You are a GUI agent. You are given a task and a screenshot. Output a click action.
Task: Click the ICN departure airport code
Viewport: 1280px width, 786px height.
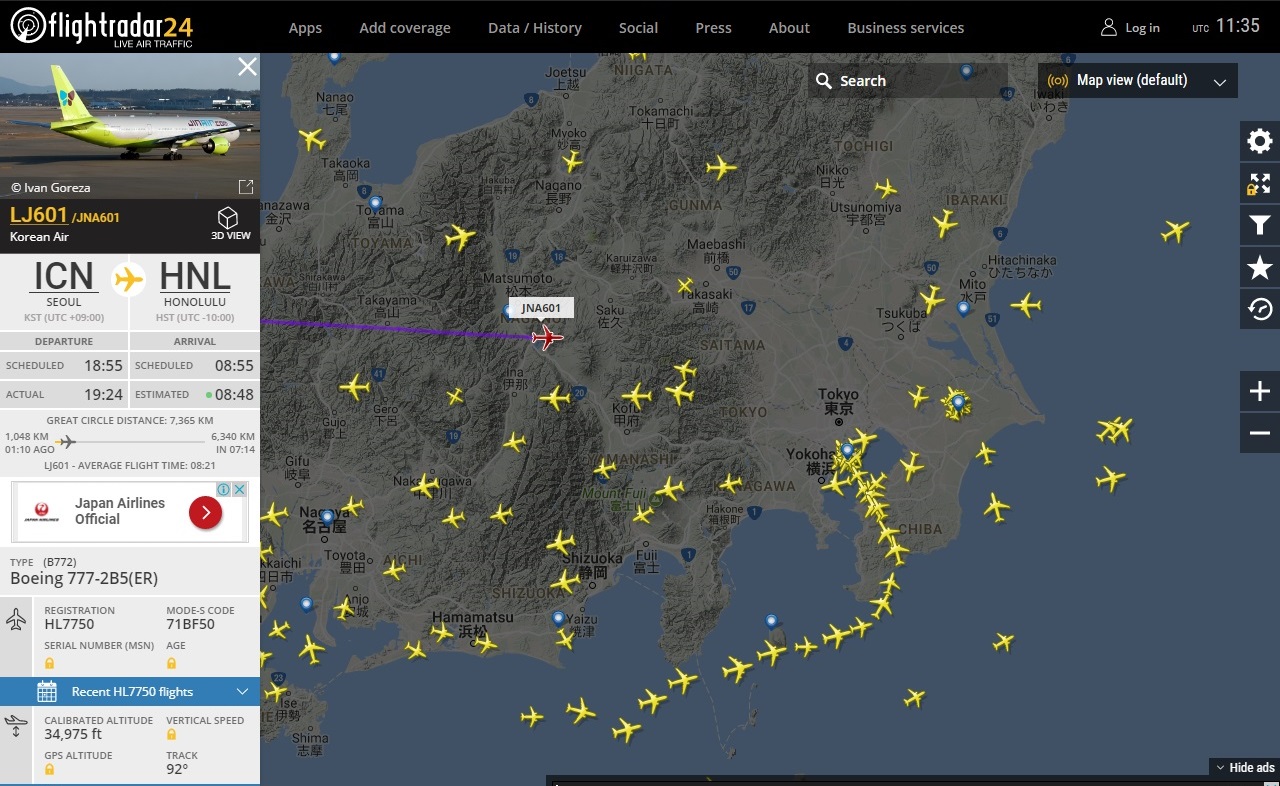[64, 276]
